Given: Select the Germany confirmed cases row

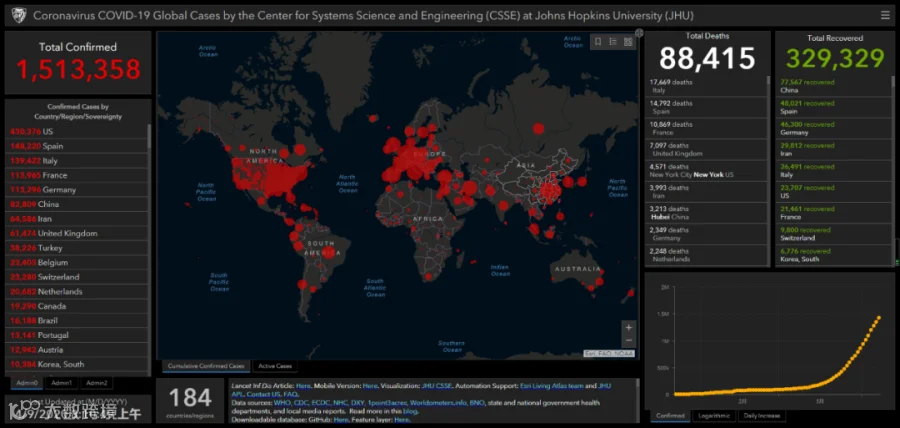Looking at the screenshot, I should click(77, 190).
